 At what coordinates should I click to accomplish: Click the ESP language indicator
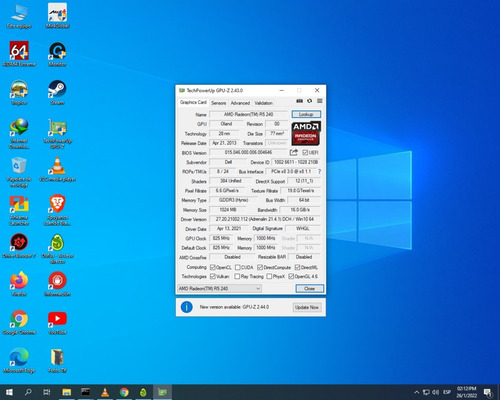click(447, 392)
